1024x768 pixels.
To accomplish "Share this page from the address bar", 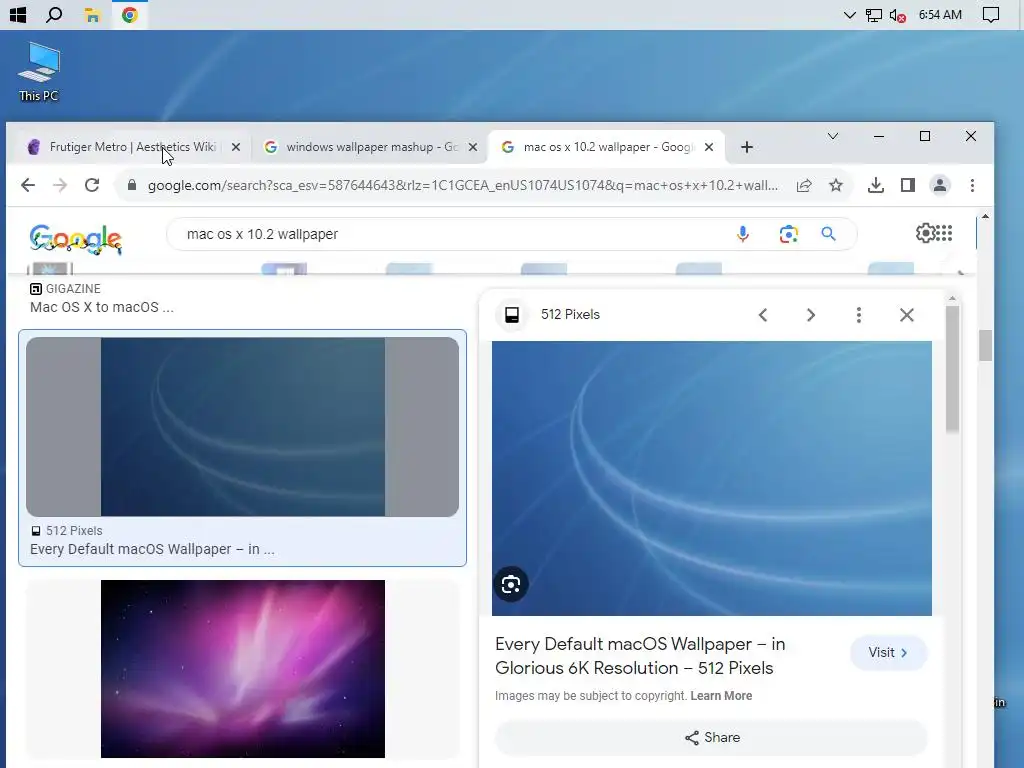I will (804, 185).
